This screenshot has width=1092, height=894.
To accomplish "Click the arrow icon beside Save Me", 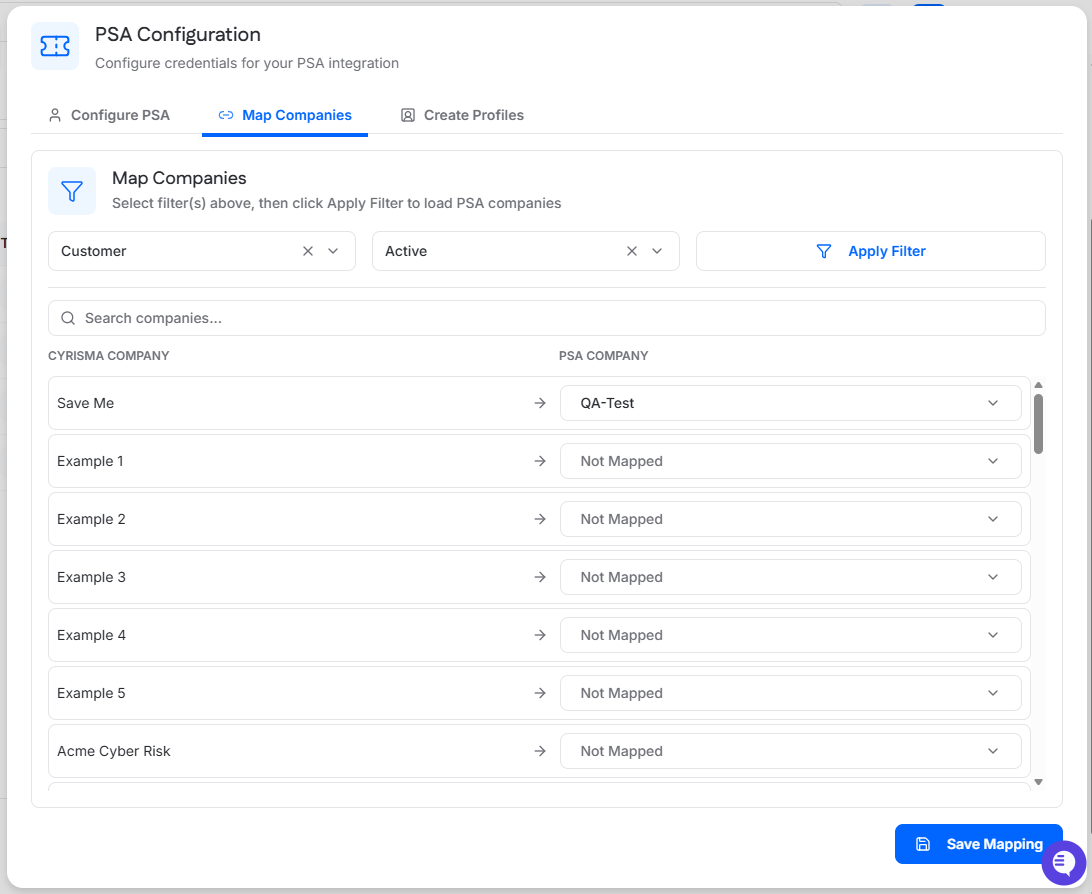I will pos(540,403).
